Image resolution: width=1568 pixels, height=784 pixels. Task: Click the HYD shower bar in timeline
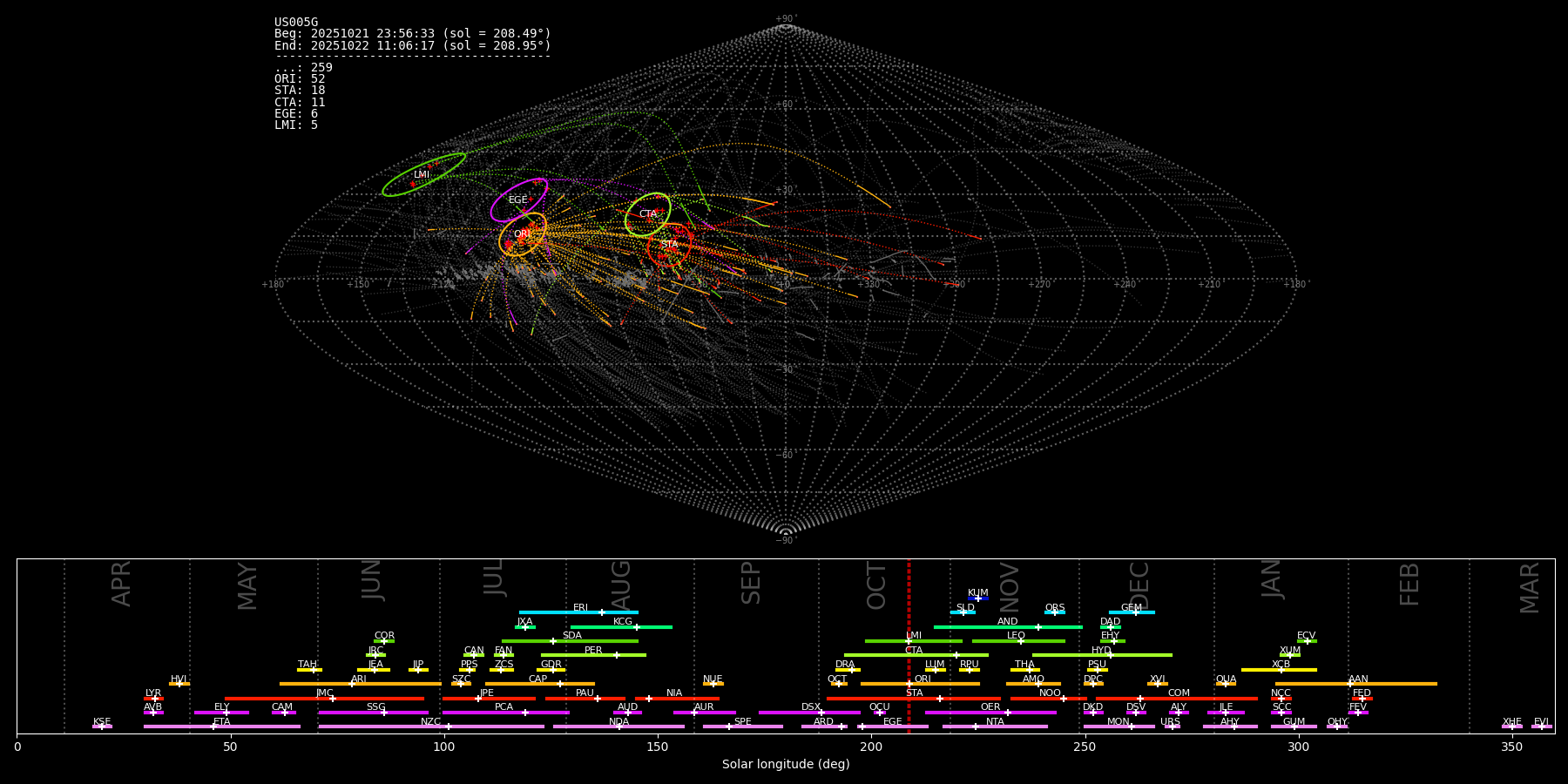(x=1102, y=655)
